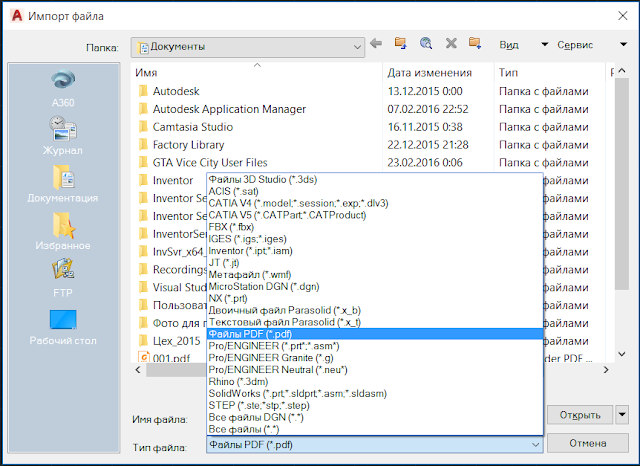
Task: Sort by the Имя column header
Action: 257,73
